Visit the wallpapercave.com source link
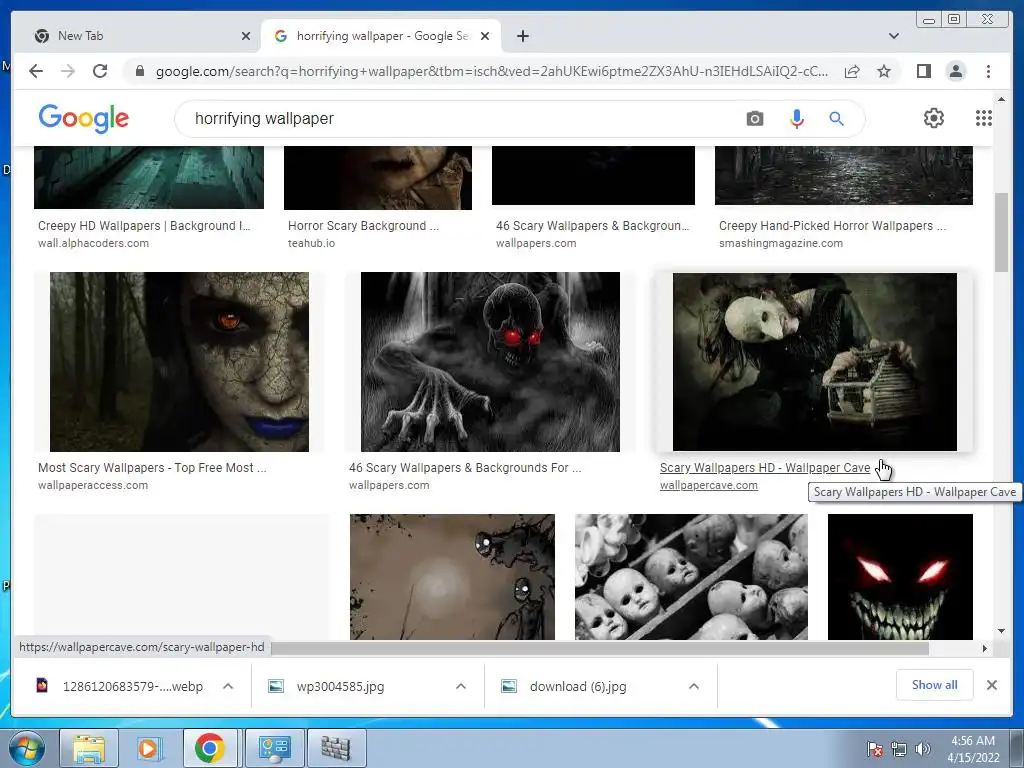Image resolution: width=1024 pixels, height=768 pixels. [709, 485]
